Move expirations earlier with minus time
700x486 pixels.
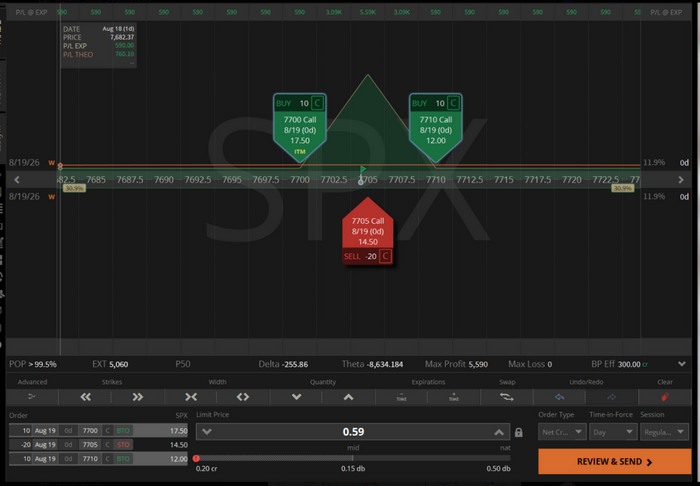click(401, 397)
